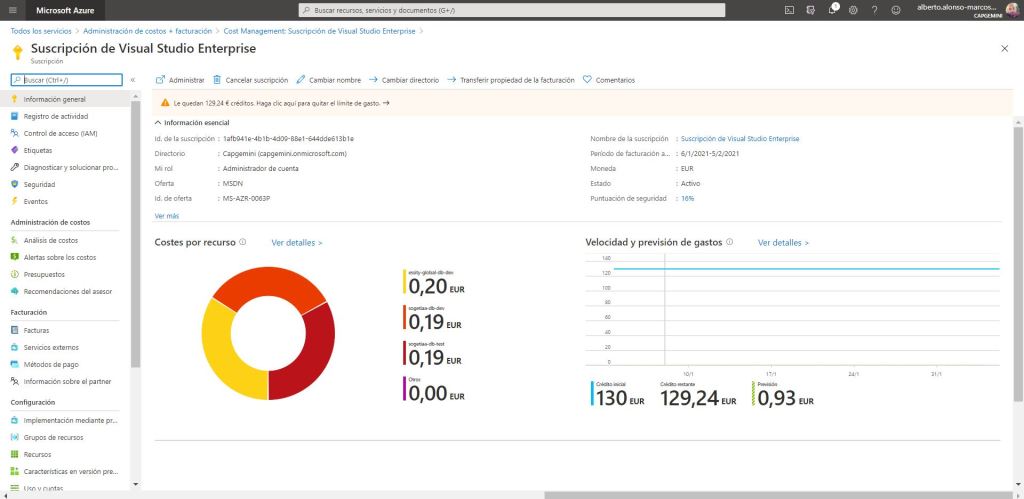Open the feedback smiley icon
1024x499 pixels.
895,9
